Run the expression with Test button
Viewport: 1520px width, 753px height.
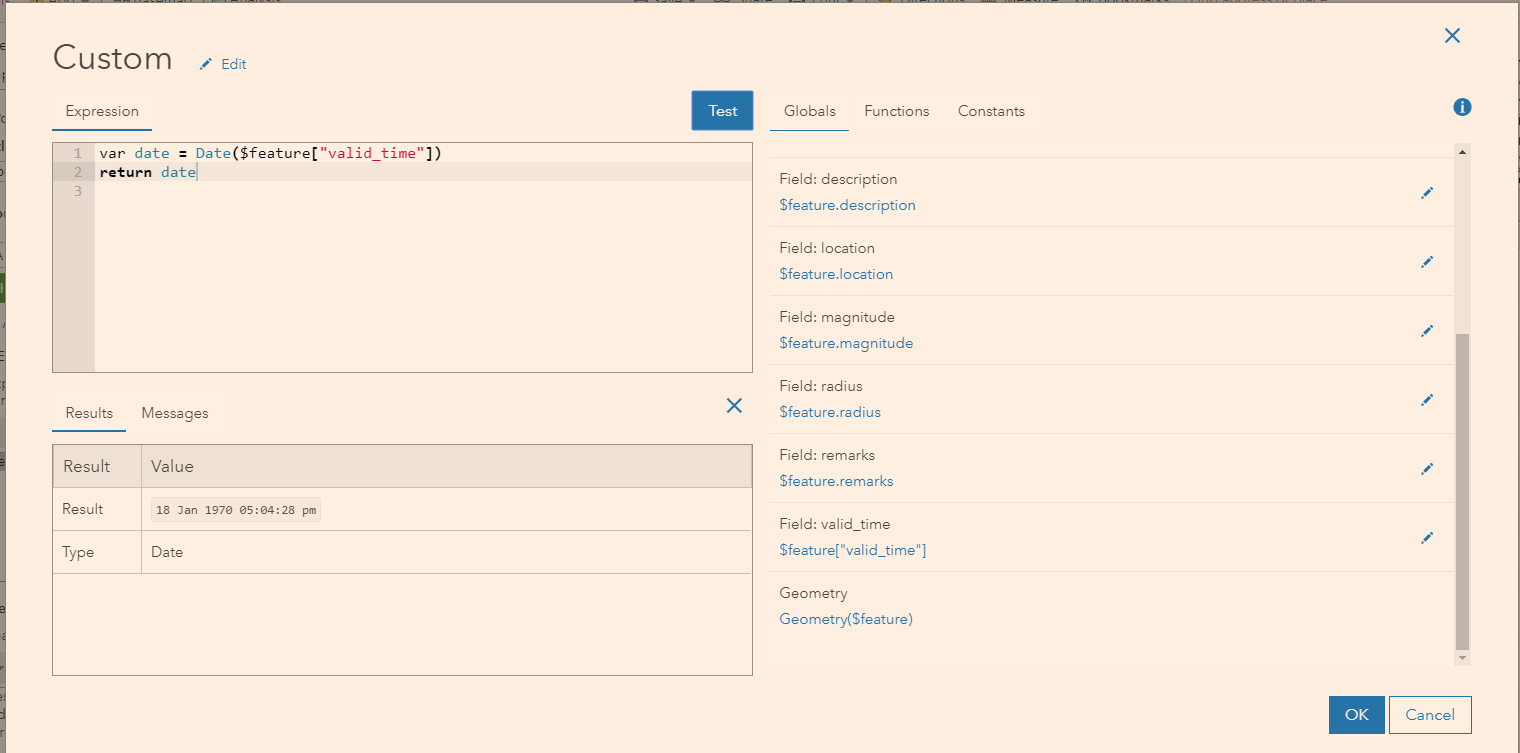[x=722, y=111]
